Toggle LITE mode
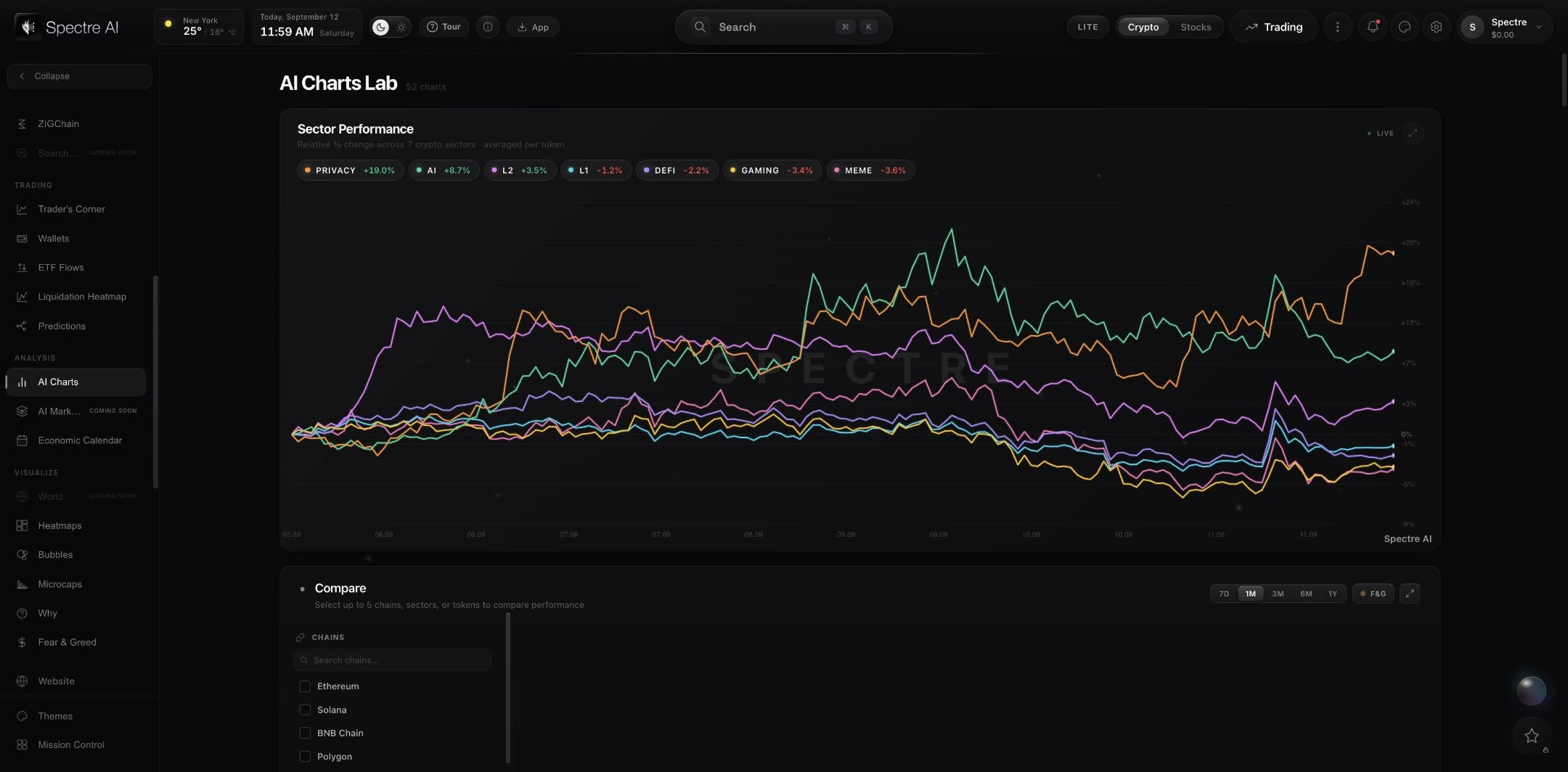This screenshot has height=772, width=1568. [1087, 27]
